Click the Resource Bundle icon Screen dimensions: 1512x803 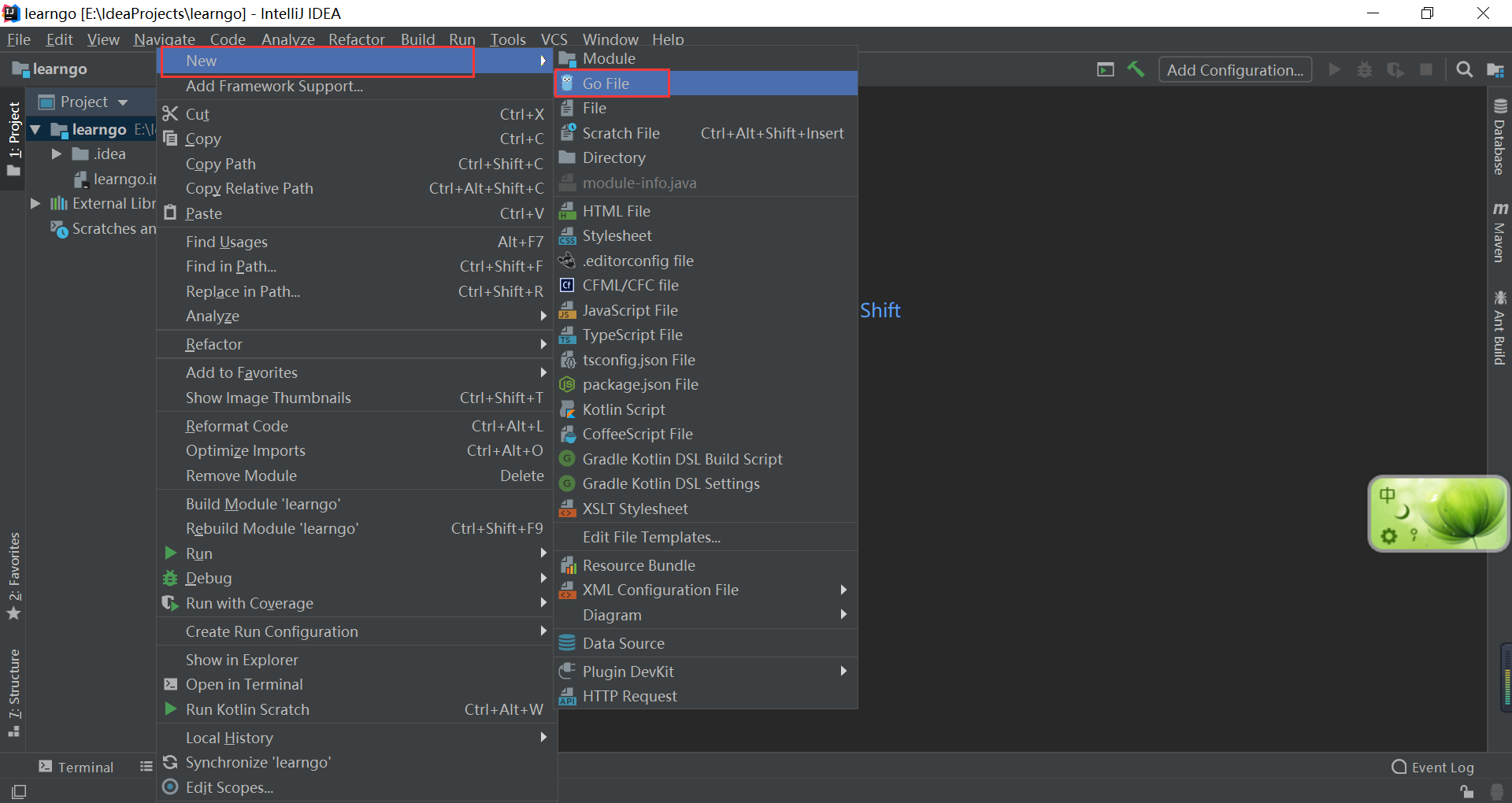[x=567, y=565]
